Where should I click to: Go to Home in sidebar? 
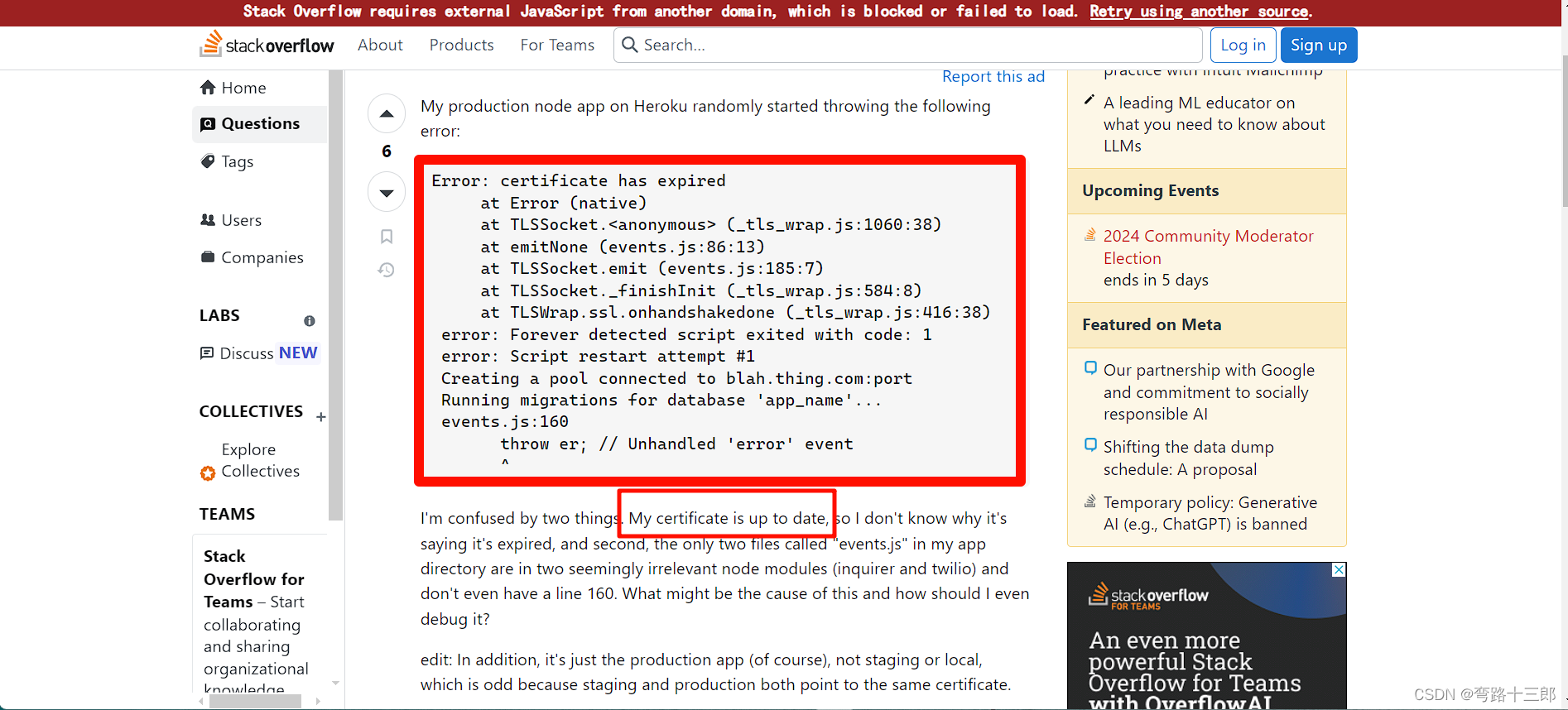coord(260,88)
